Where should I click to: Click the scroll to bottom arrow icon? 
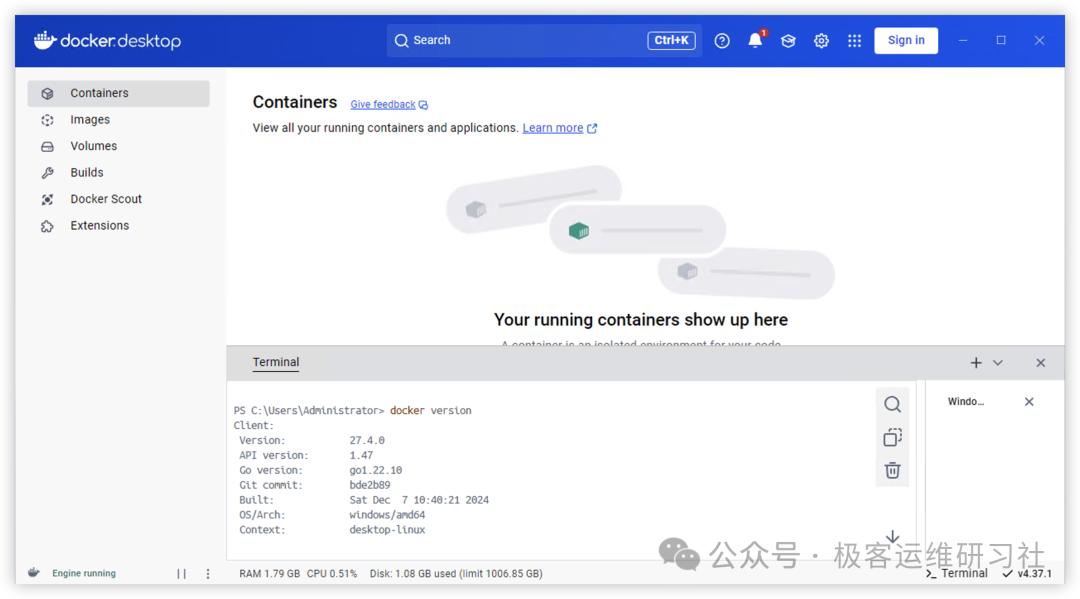pos(893,536)
